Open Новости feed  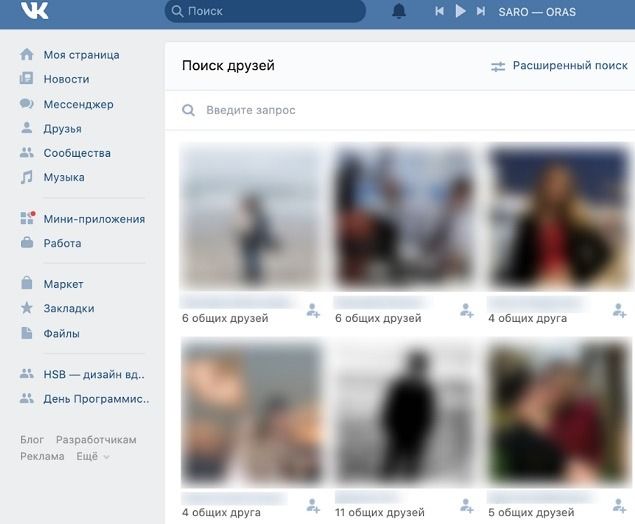[x=66, y=79]
